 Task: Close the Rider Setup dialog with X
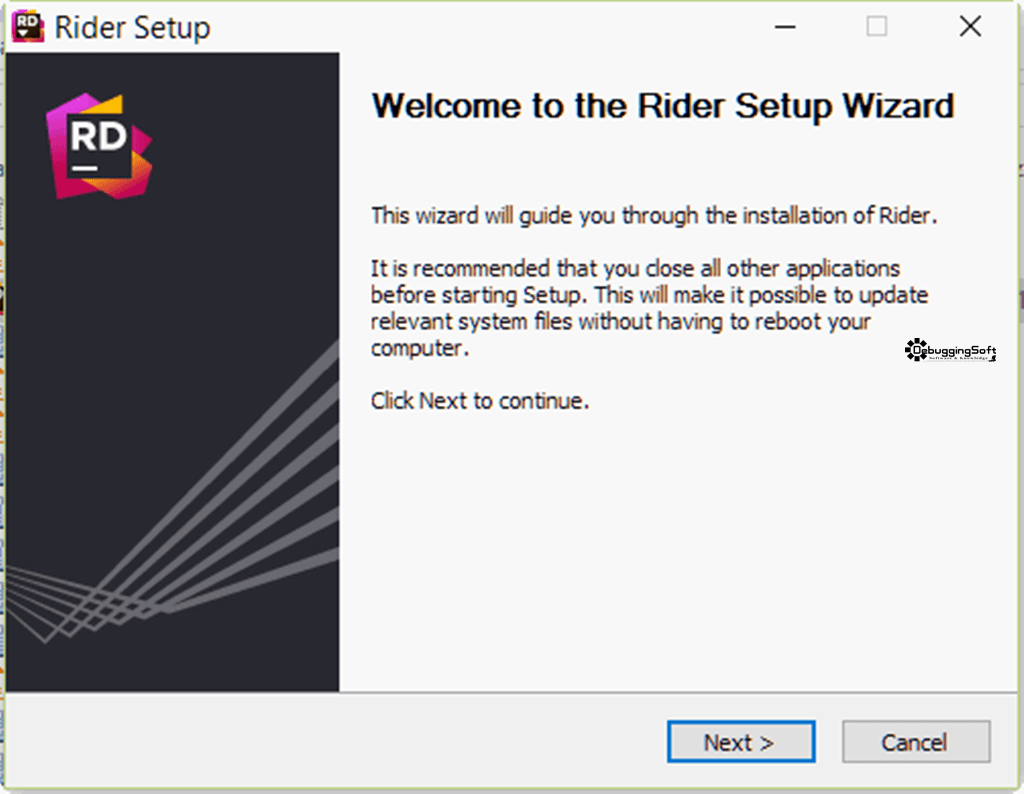tap(970, 27)
